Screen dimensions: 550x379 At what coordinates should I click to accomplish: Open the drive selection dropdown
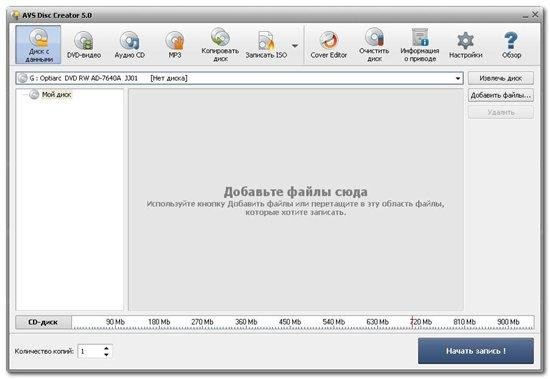458,78
